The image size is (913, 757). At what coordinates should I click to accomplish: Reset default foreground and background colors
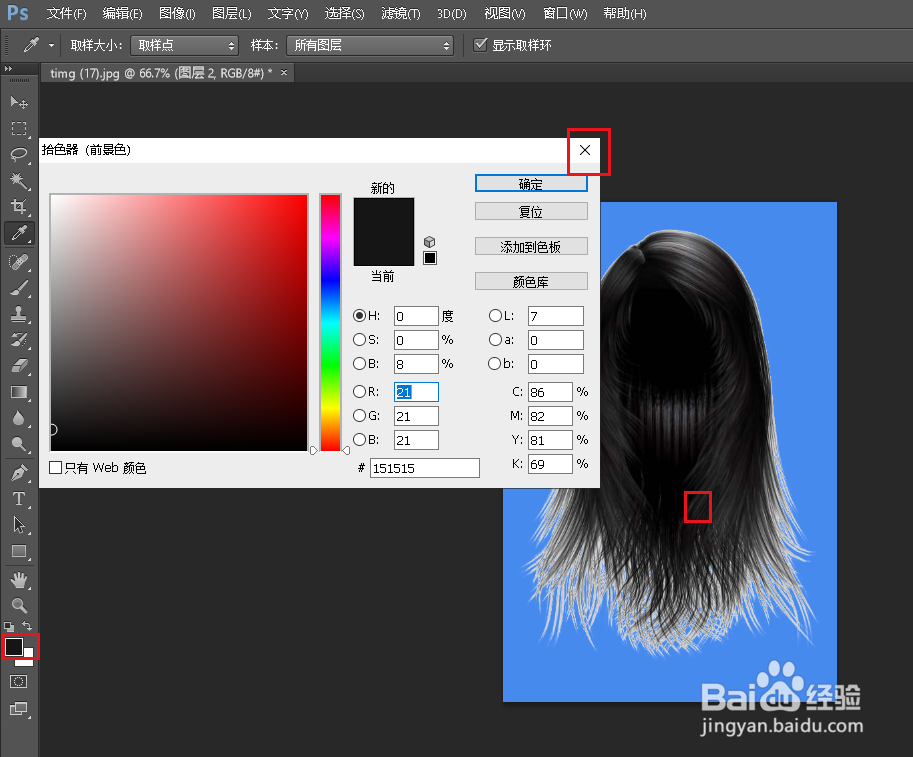(x=9, y=627)
